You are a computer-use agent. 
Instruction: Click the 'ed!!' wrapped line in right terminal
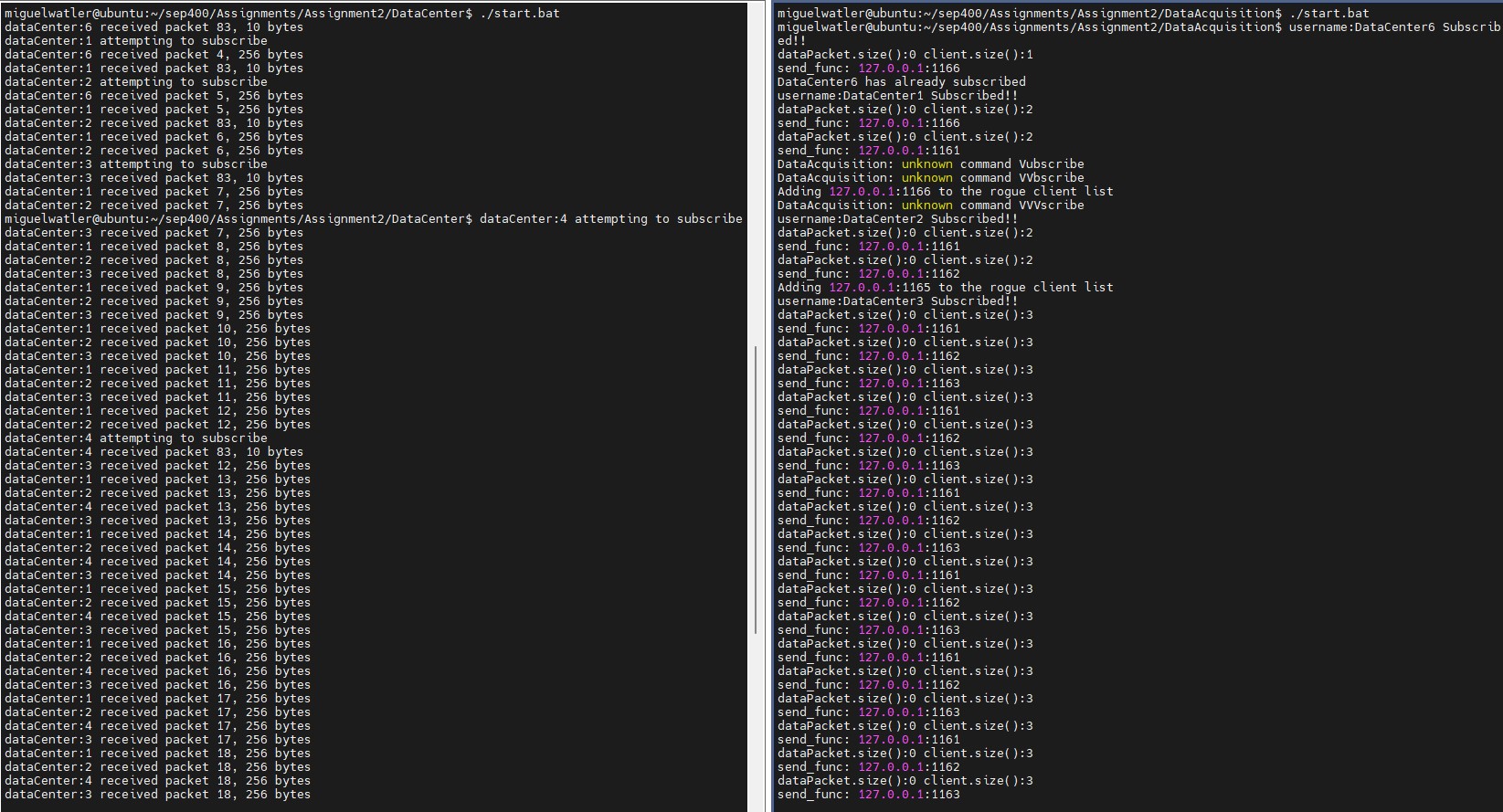point(792,41)
